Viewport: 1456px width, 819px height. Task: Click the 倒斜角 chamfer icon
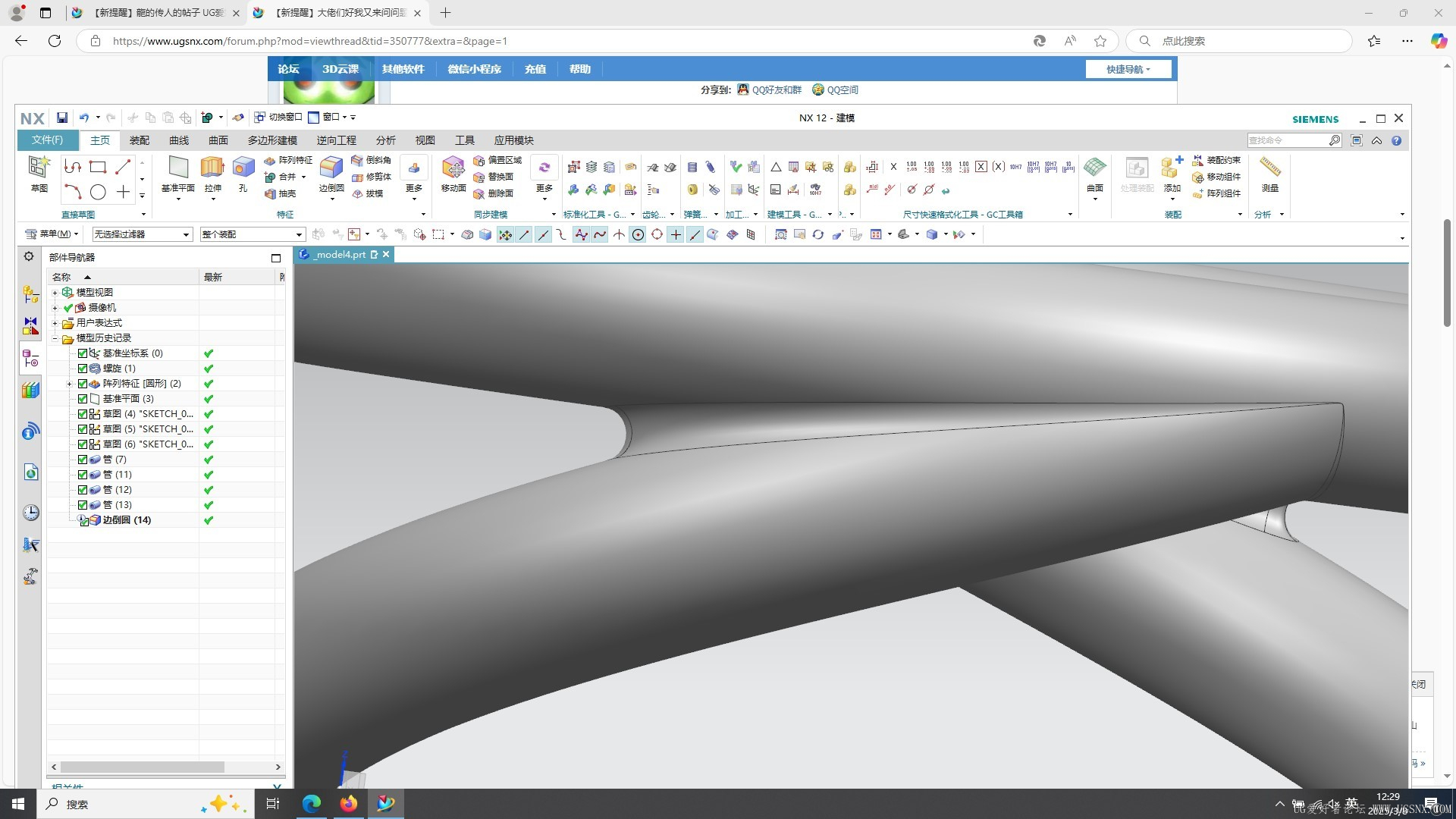click(x=357, y=161)
